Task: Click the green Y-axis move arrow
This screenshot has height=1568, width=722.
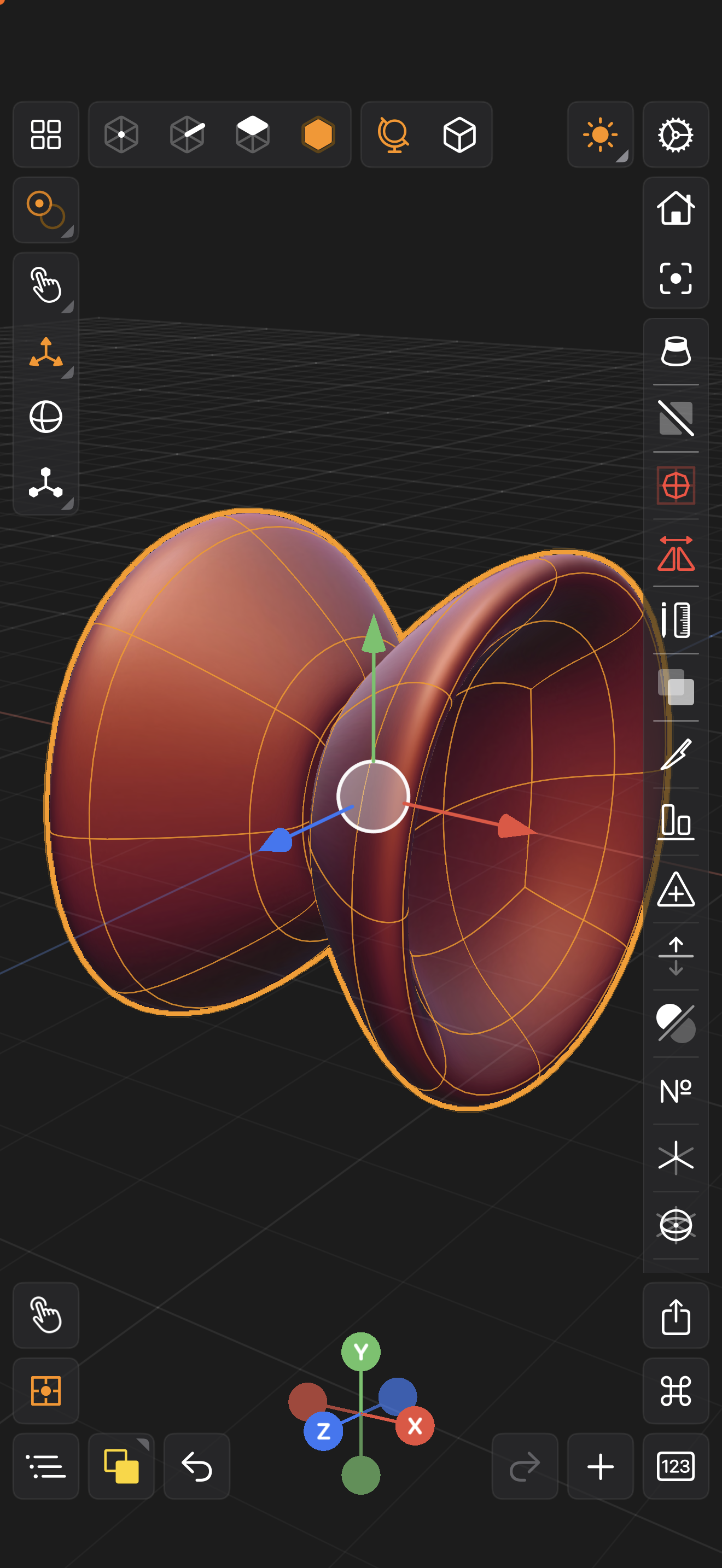Action: point(374,633)
